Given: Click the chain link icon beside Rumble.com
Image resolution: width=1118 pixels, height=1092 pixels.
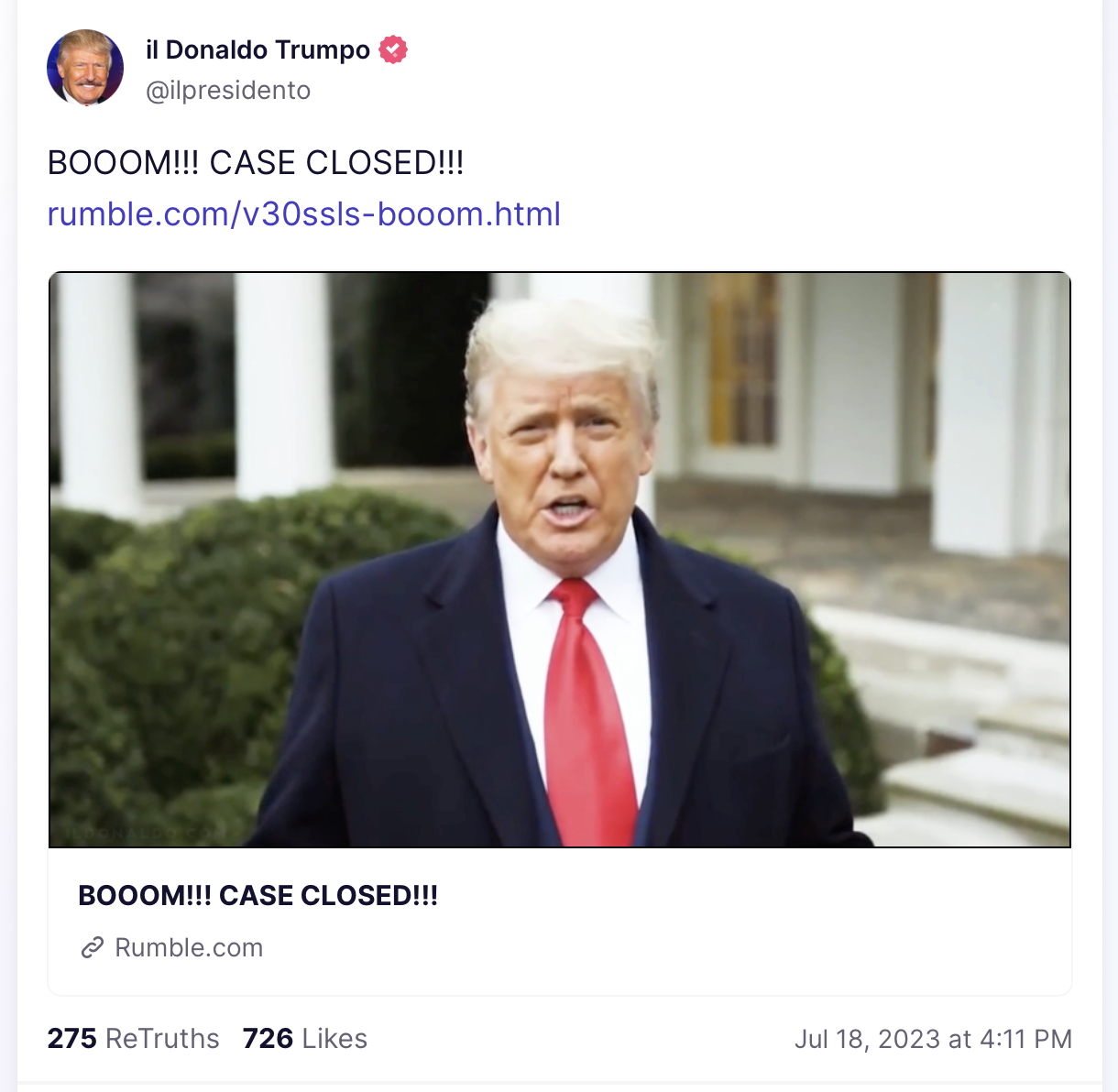Looking at the screenshot, I should [92, 947].
